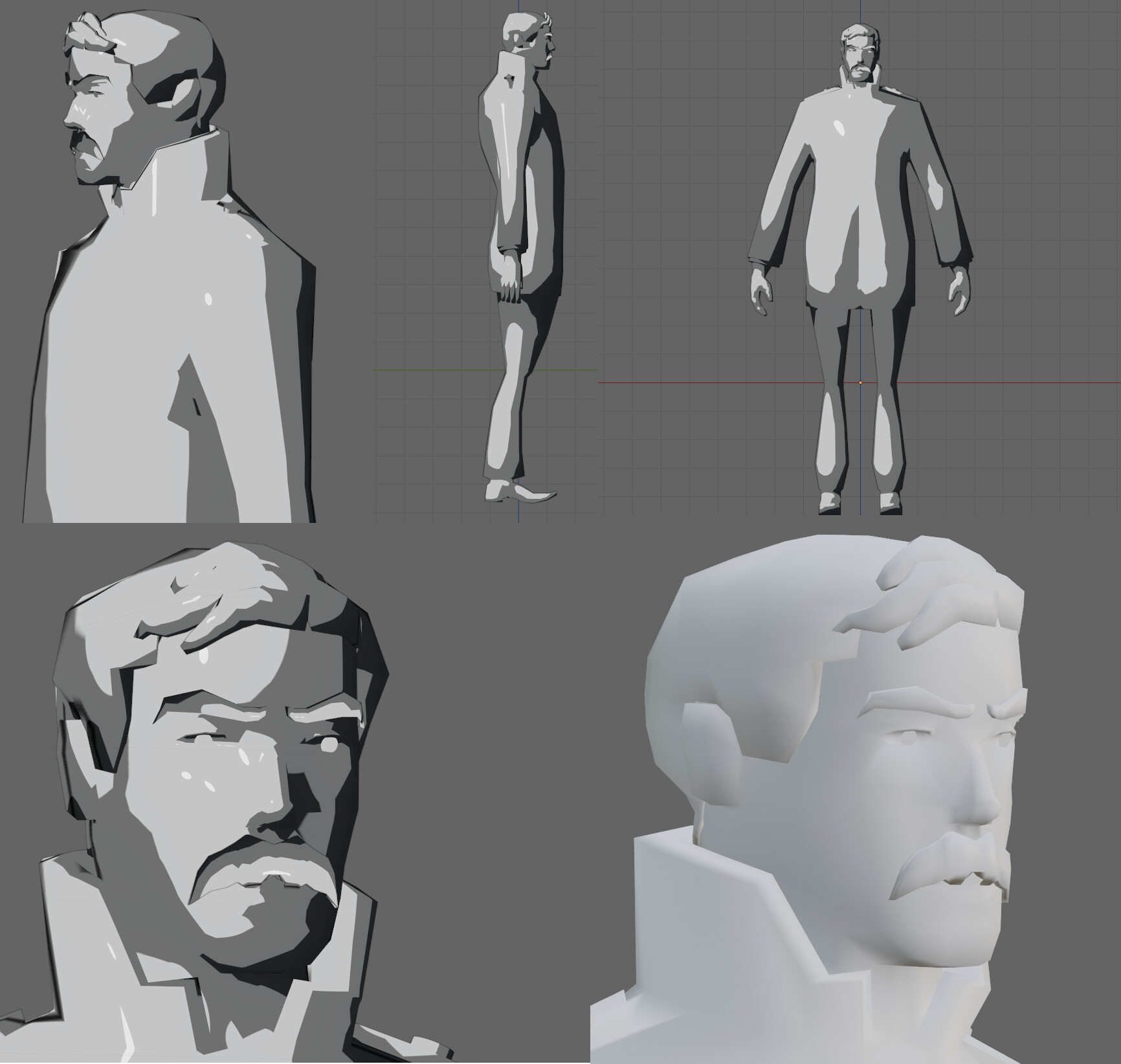Select the orange object origin marker
1121x1064 pixels.
[x=860, y=384]
